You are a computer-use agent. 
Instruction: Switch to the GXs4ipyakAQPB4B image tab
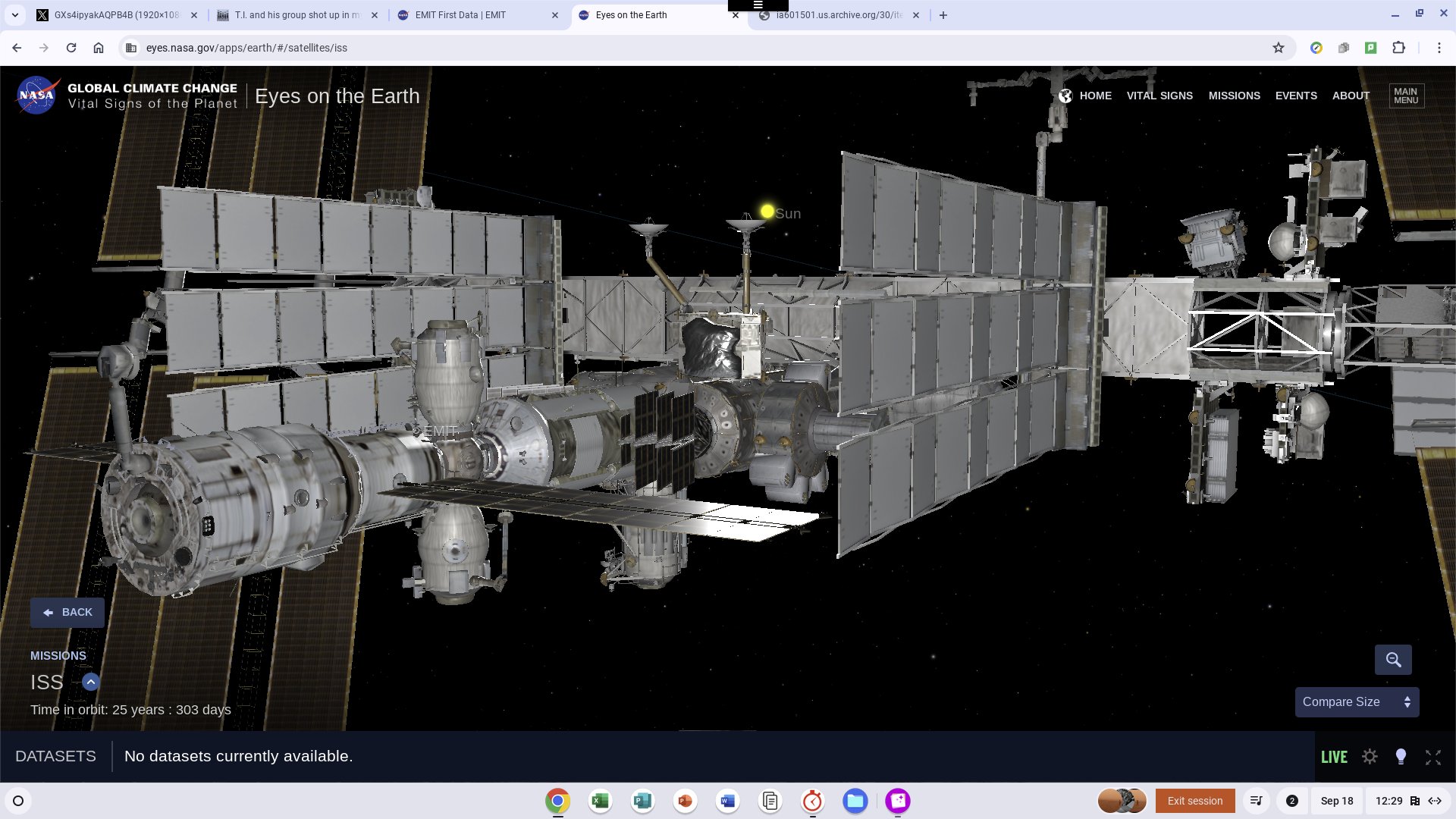point(117,15)
